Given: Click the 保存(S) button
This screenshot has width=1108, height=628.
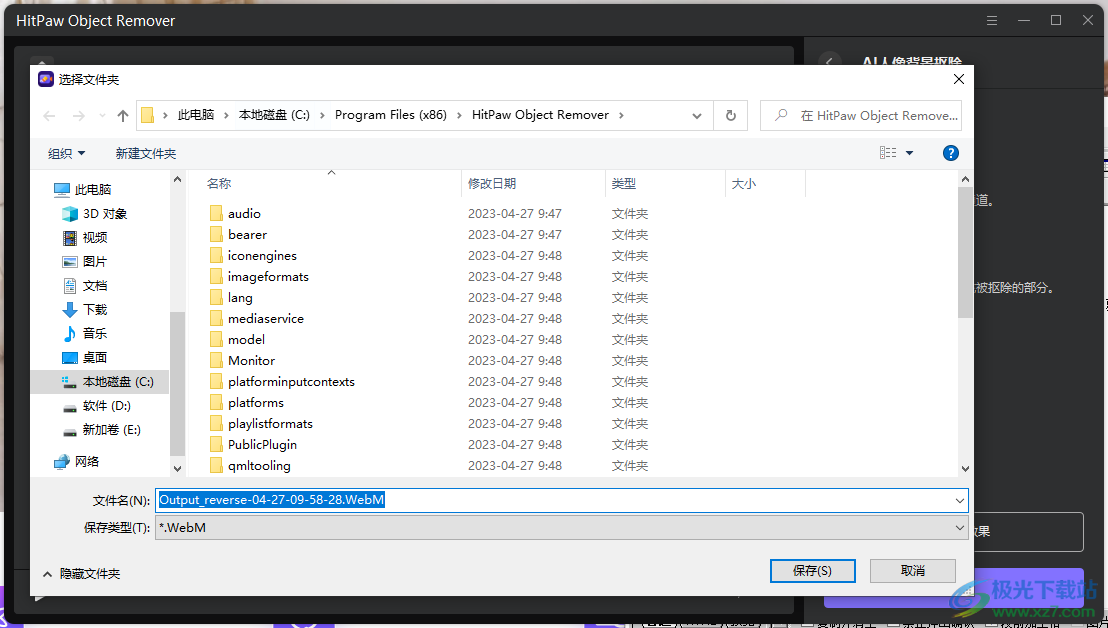Looking at the screenshot, I should [813, 571].
